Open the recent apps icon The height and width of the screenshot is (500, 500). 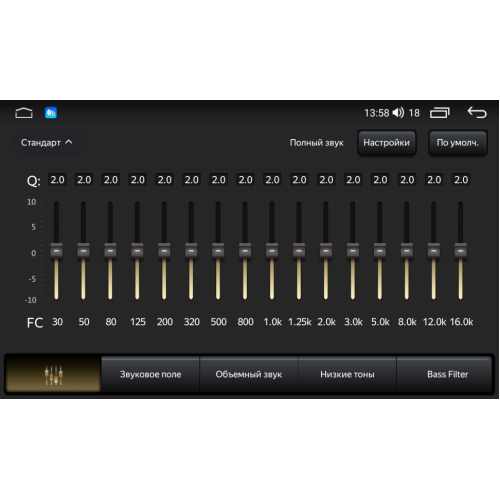pyautogui.click(x=440, y=113)
